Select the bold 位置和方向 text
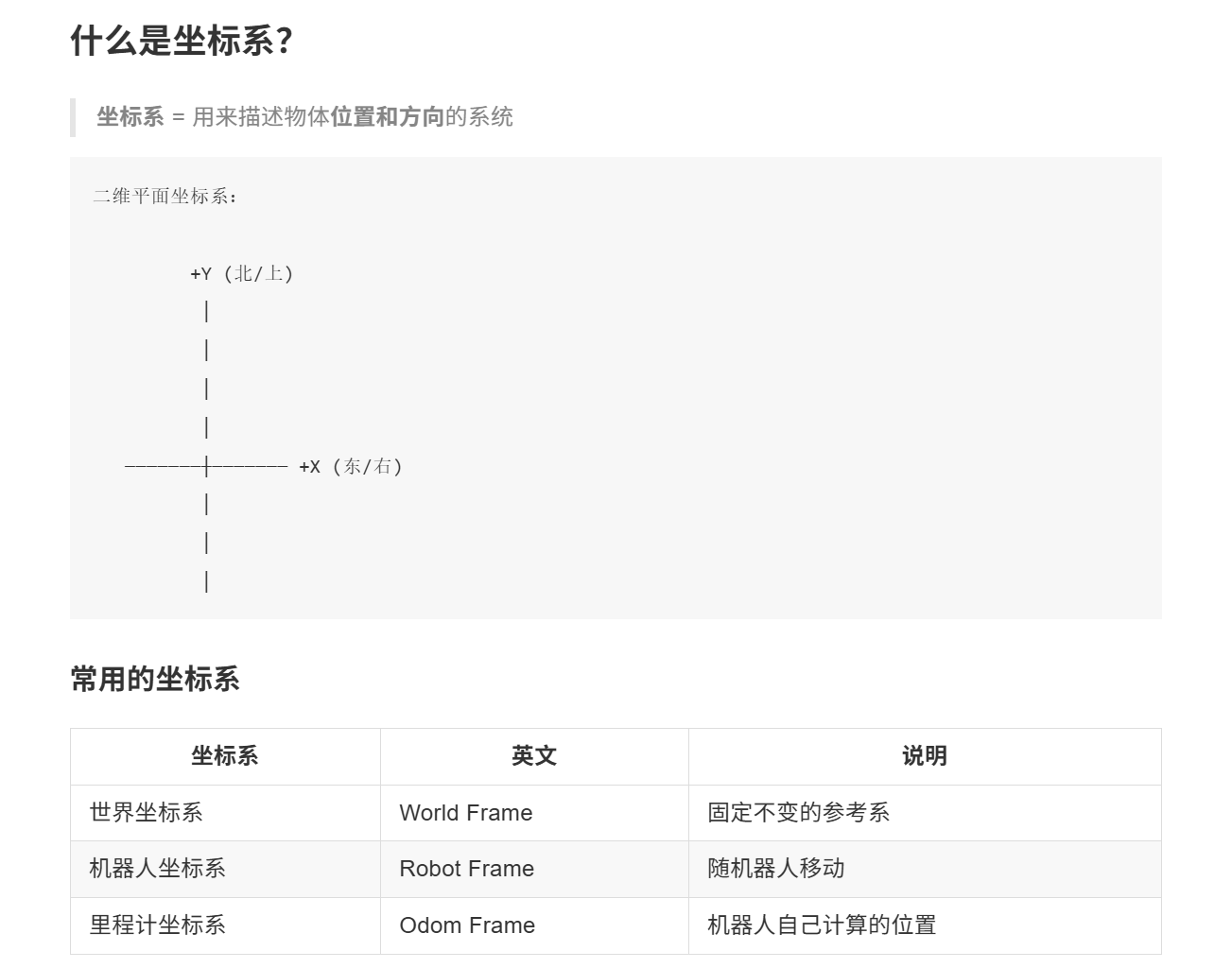The image size is (1232, 968). (388, 117)
